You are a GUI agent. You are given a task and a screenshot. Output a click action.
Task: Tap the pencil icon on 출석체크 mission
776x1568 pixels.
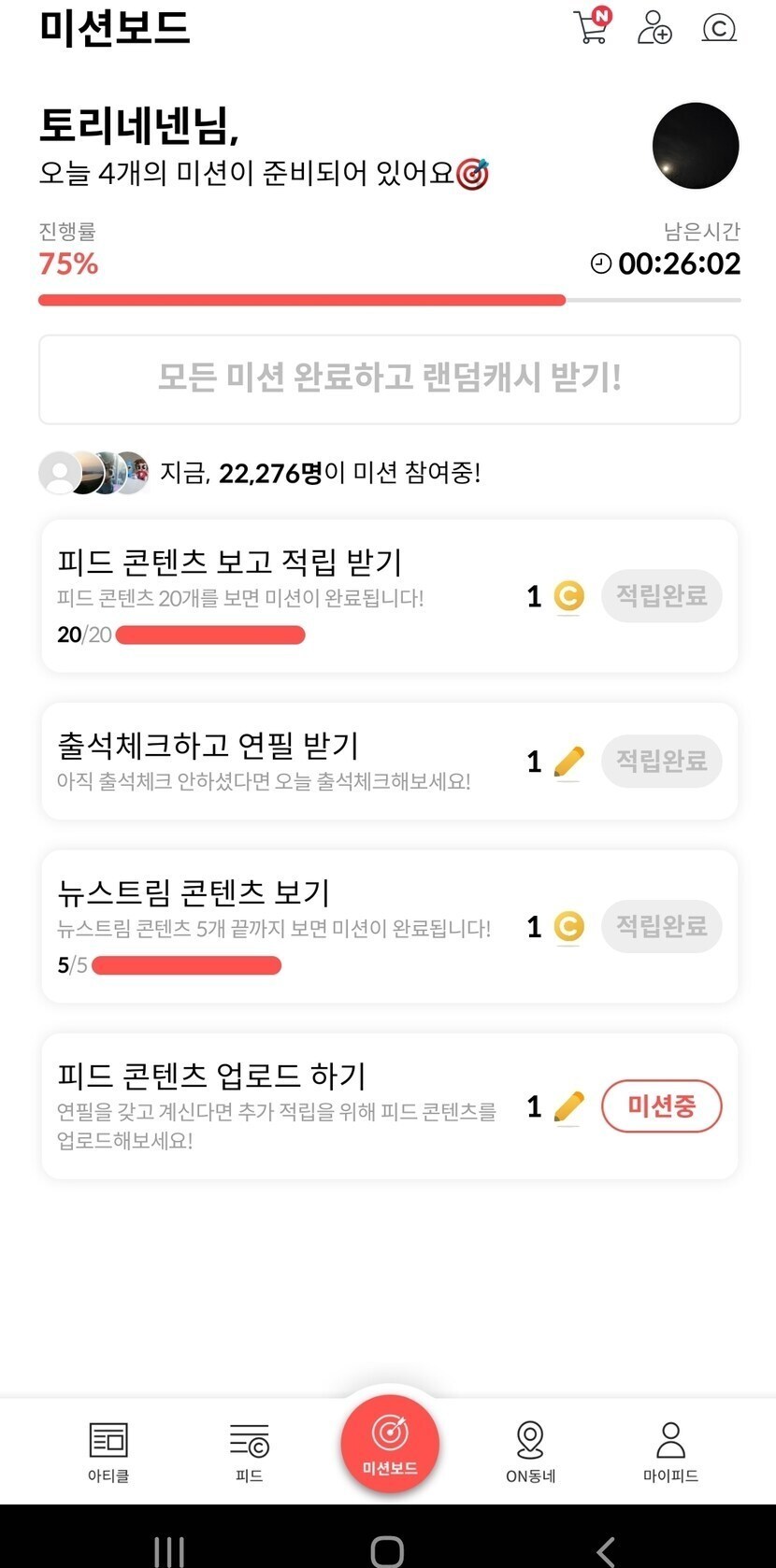(x=568, y=763)
